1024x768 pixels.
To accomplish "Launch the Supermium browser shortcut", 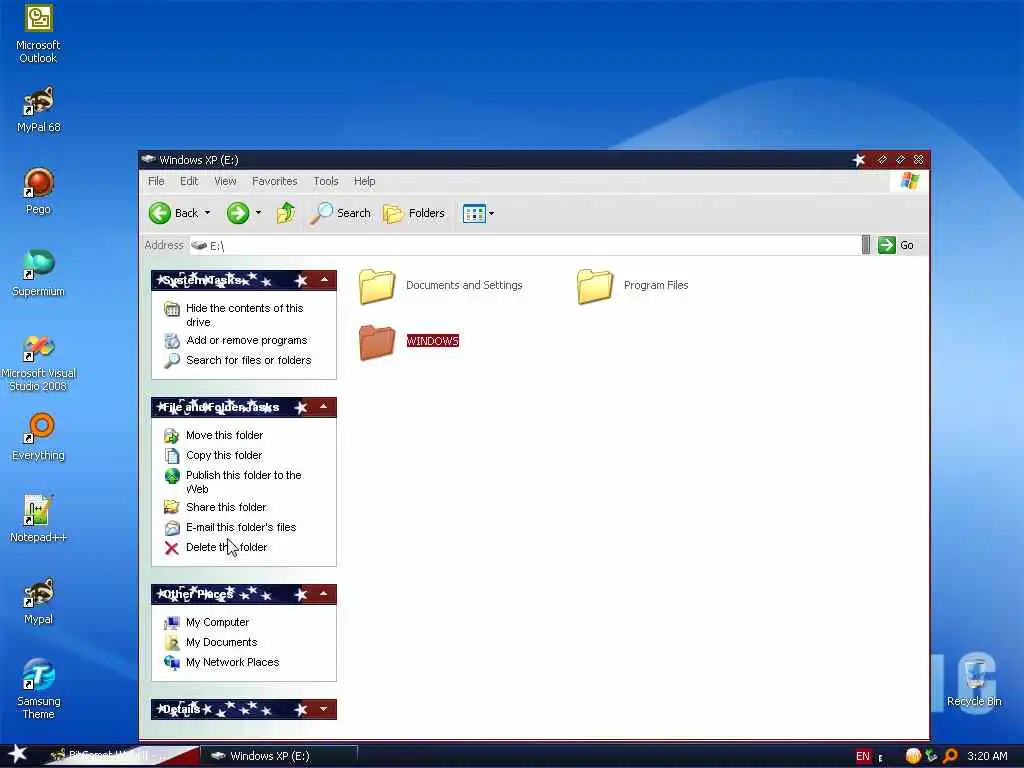I will pos(38,273).
